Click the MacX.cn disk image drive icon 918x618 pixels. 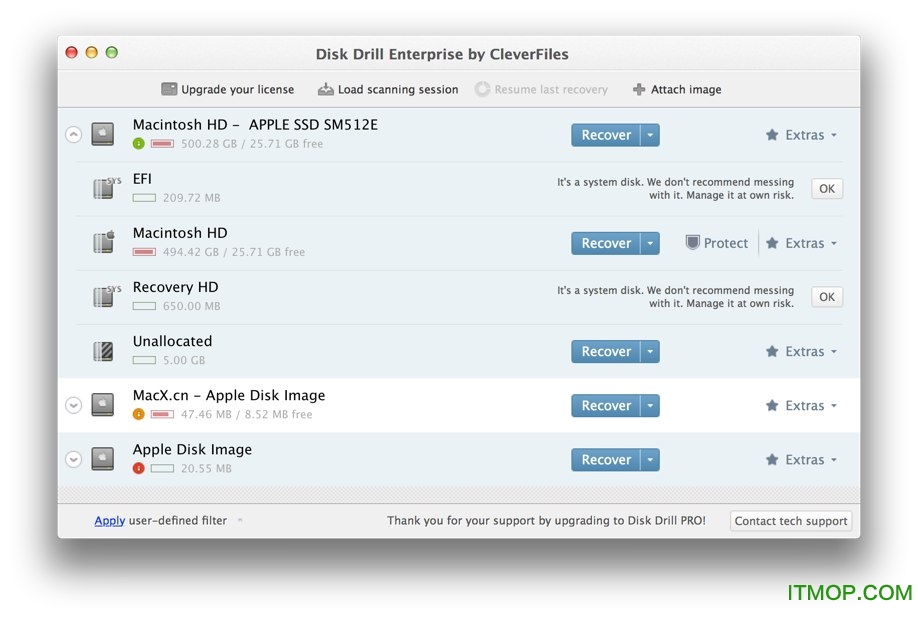coord(102,404)
